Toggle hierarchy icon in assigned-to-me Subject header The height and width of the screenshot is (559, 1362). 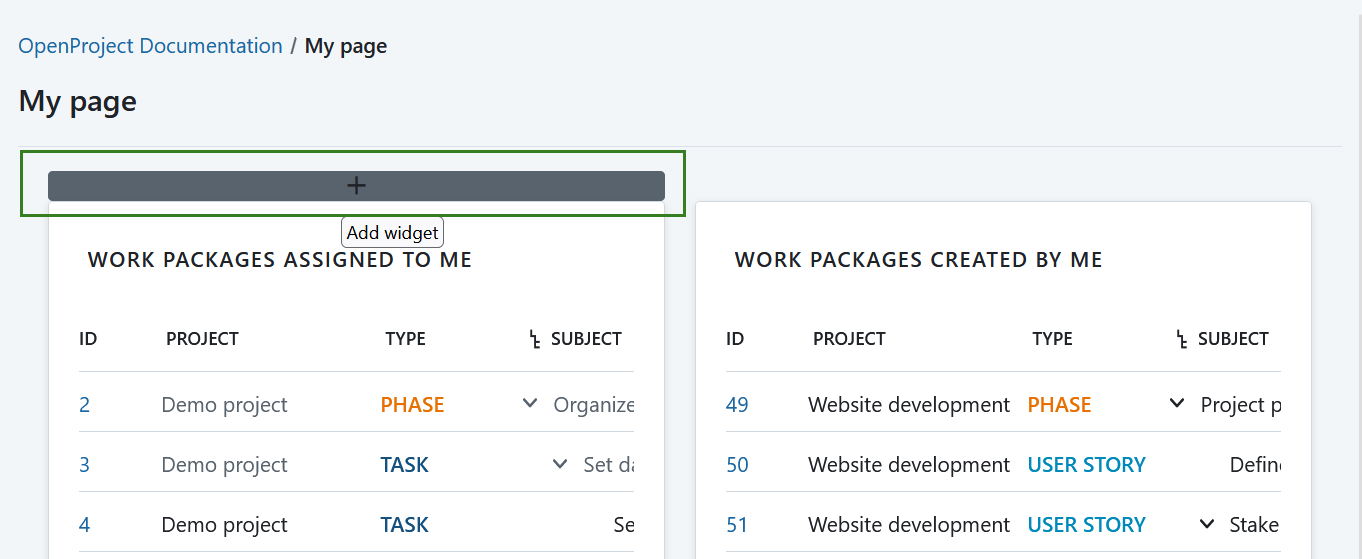tap(535, 340)
